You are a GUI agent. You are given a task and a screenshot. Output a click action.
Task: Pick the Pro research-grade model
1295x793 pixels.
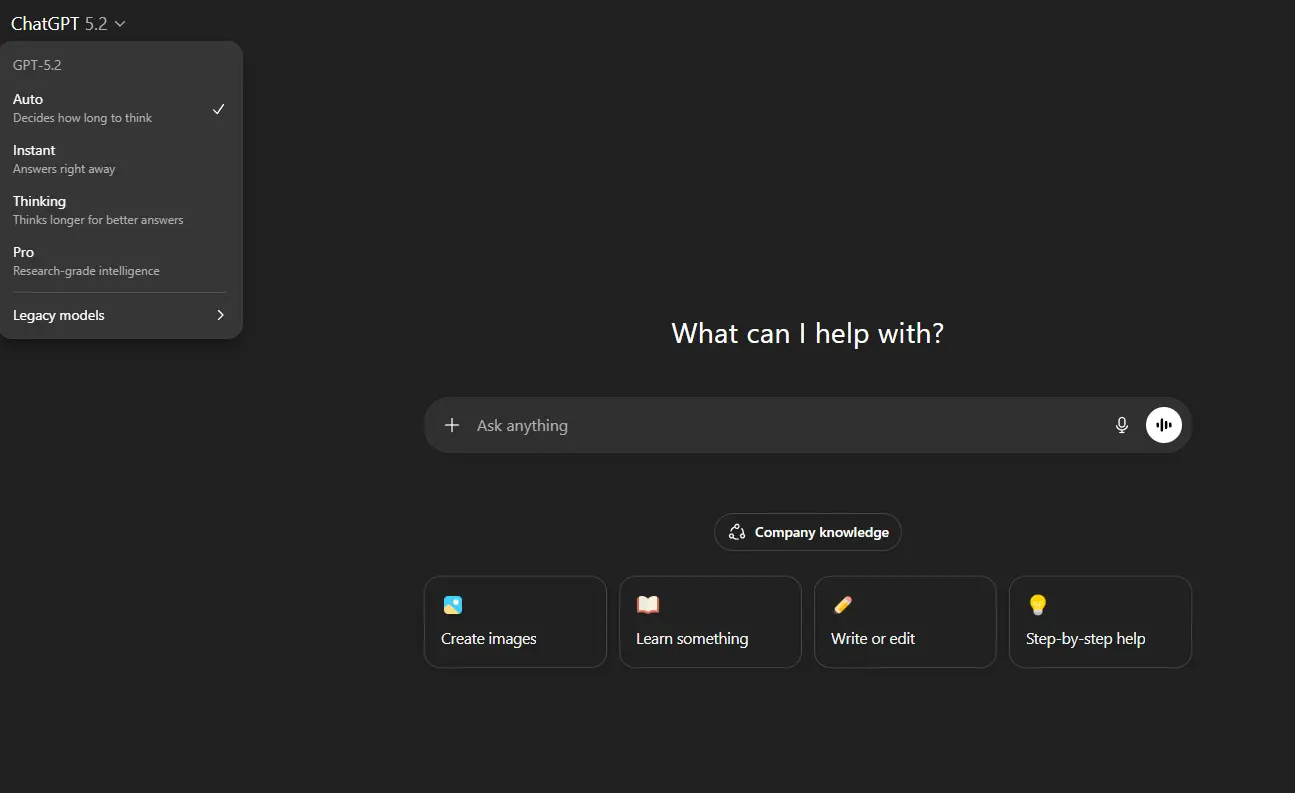point(121,261)
